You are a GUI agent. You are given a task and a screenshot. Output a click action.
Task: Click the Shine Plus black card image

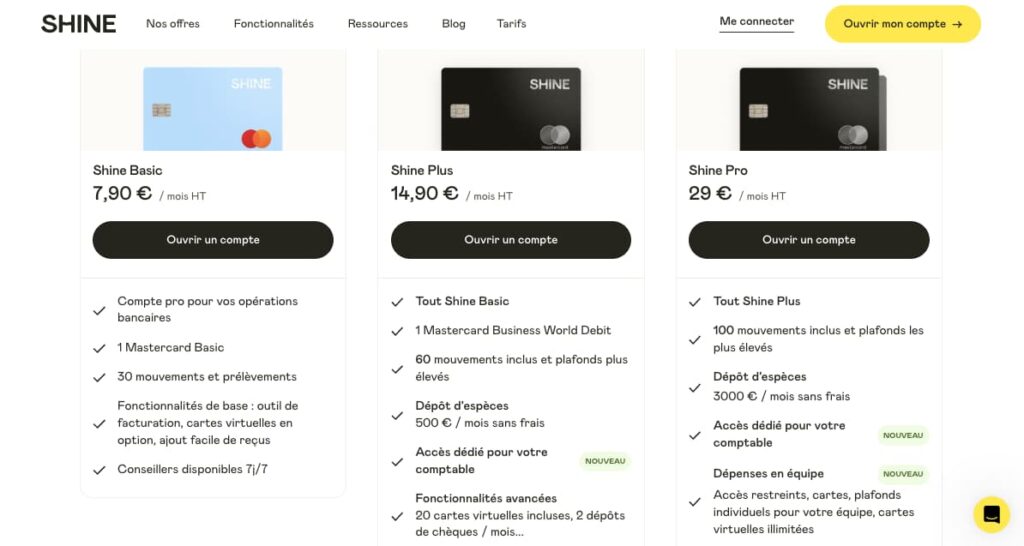click(511, 108)
